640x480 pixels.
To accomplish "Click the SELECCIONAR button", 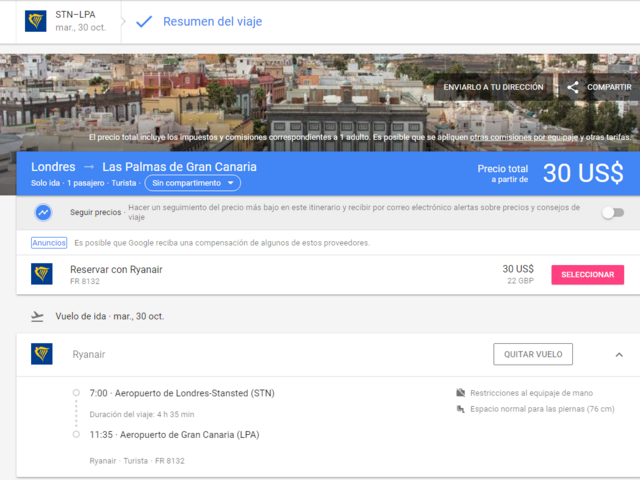I will pyautogui.click(x=587, y=275).
